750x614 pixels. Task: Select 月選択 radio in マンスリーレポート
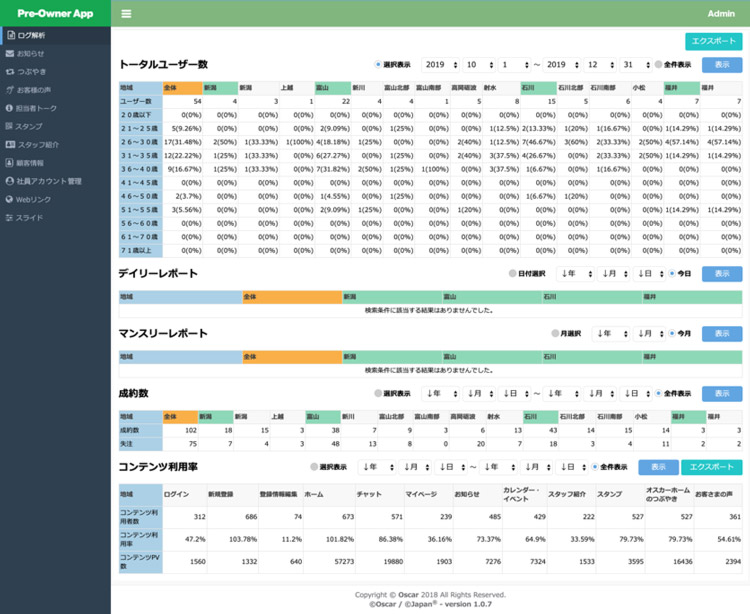coord(555,333)
